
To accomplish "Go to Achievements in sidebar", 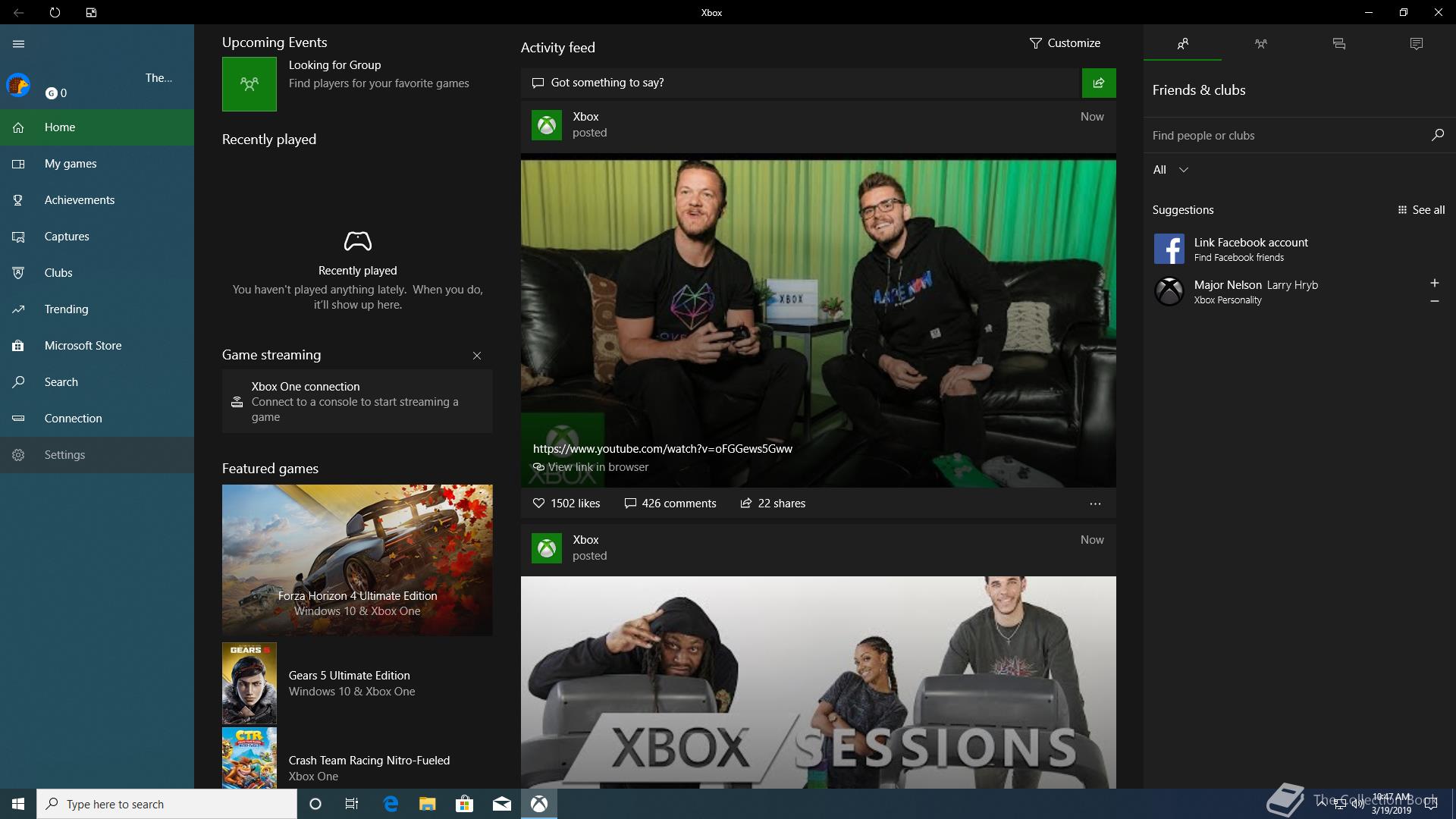I will [x=79, y=200].
